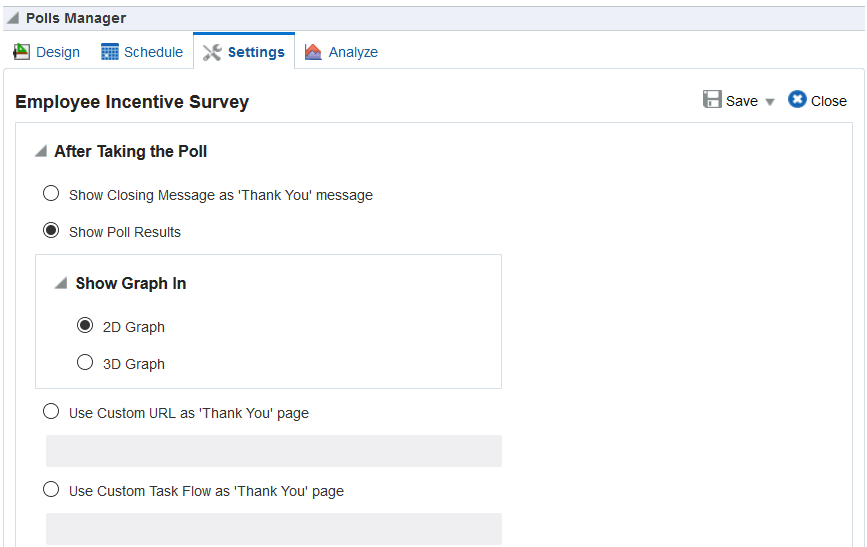The image size is (867, 547).
Task: Select Use Custom Task Flow radio button
Action: 51,490
